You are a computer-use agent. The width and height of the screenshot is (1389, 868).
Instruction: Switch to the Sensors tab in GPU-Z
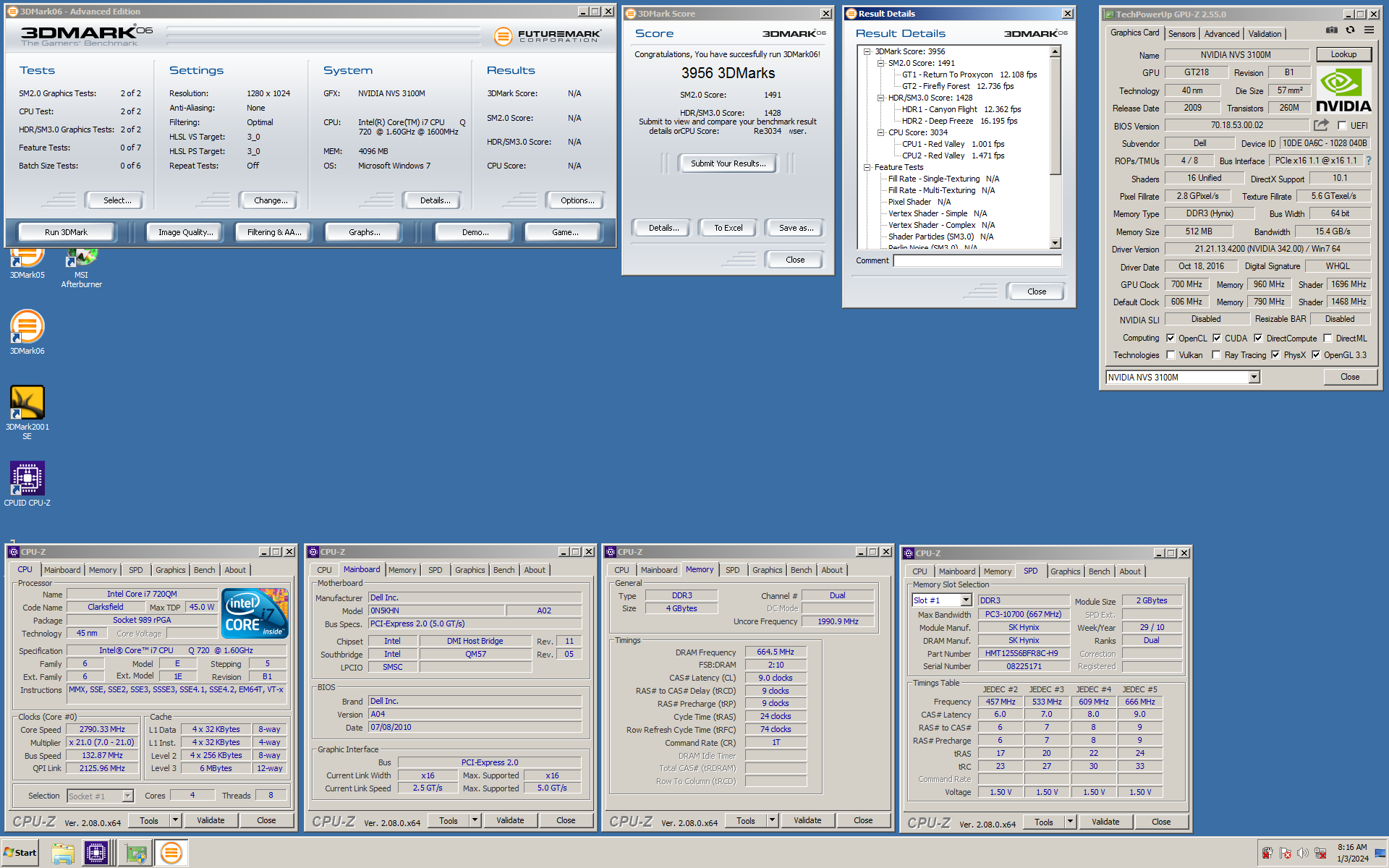click(1181, 34)
